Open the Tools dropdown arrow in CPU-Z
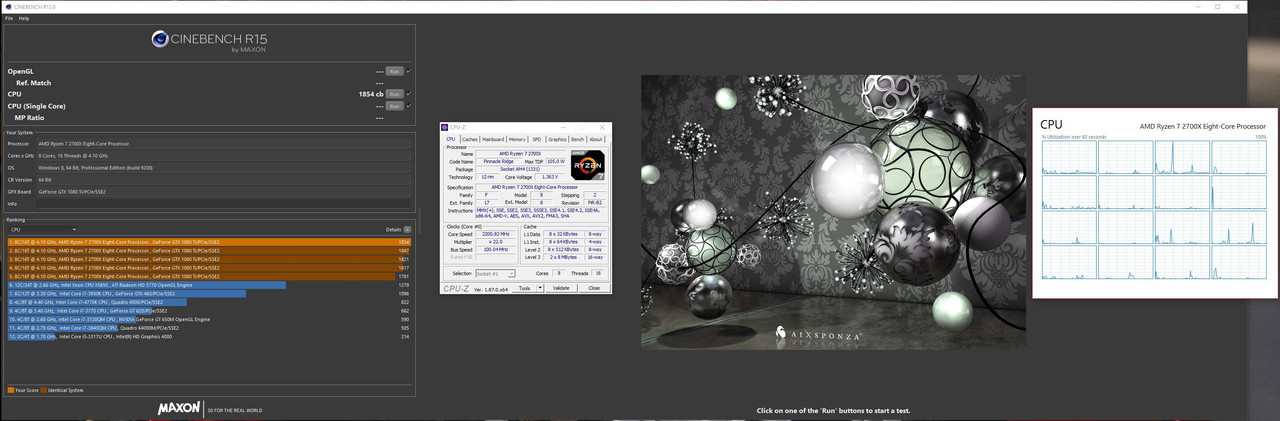1280x421 pixels. (x=541, y=288)
